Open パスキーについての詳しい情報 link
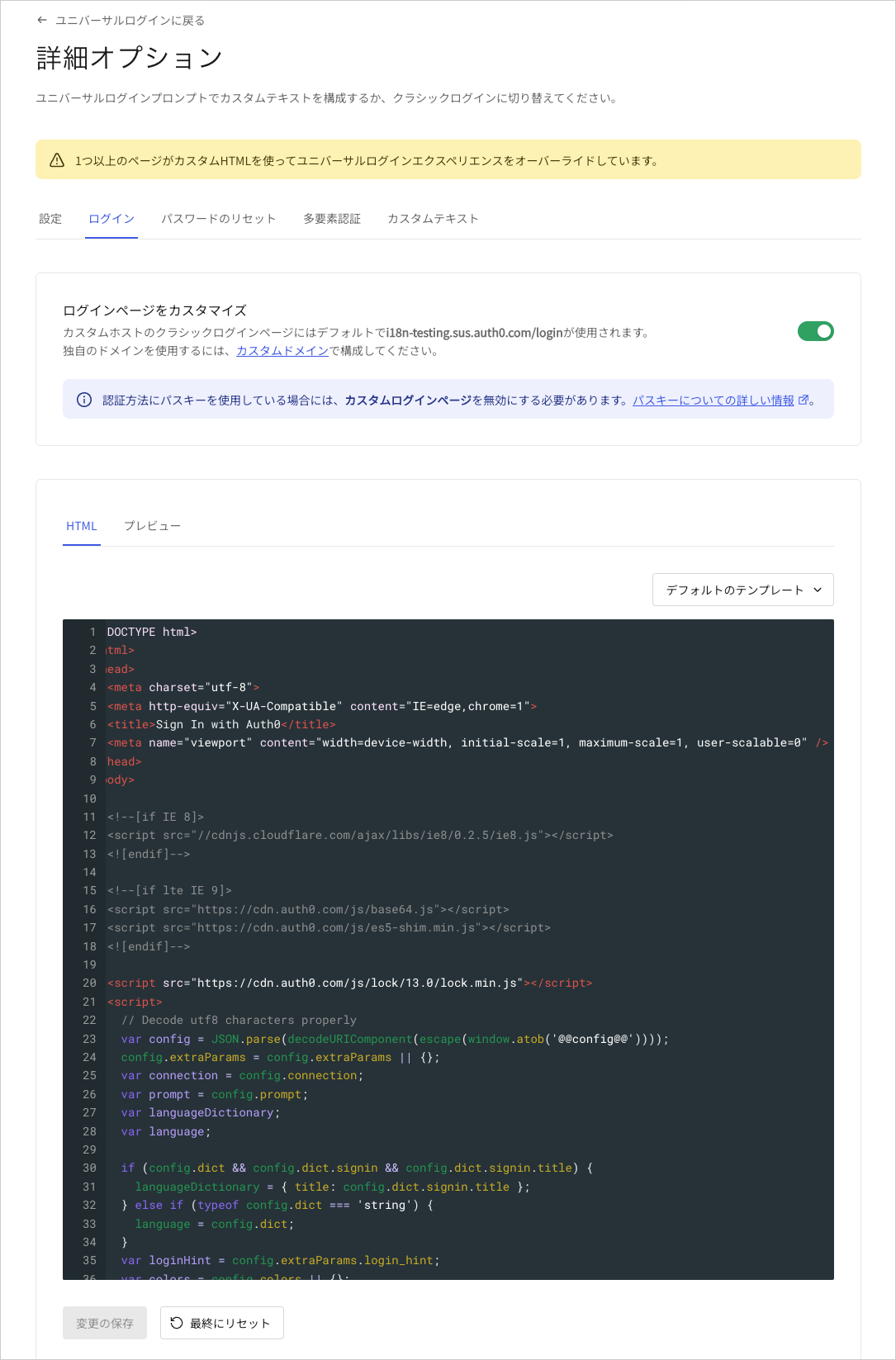 pos(713,400)
